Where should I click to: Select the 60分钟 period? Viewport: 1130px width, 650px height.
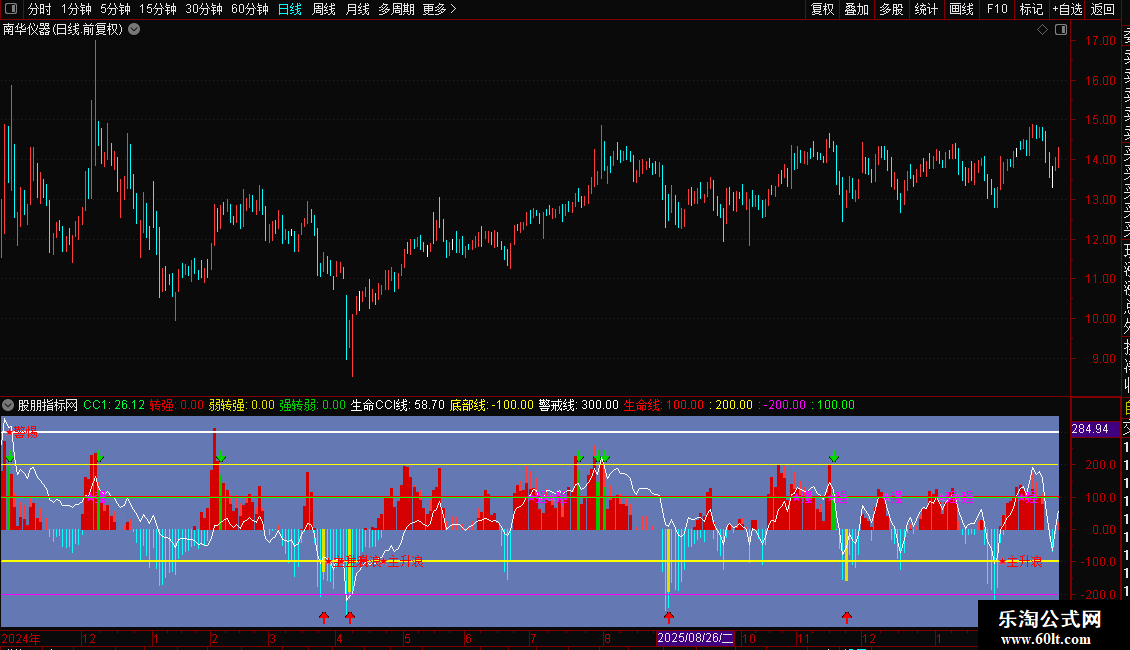pyautogui.click(x=250, y=9)
